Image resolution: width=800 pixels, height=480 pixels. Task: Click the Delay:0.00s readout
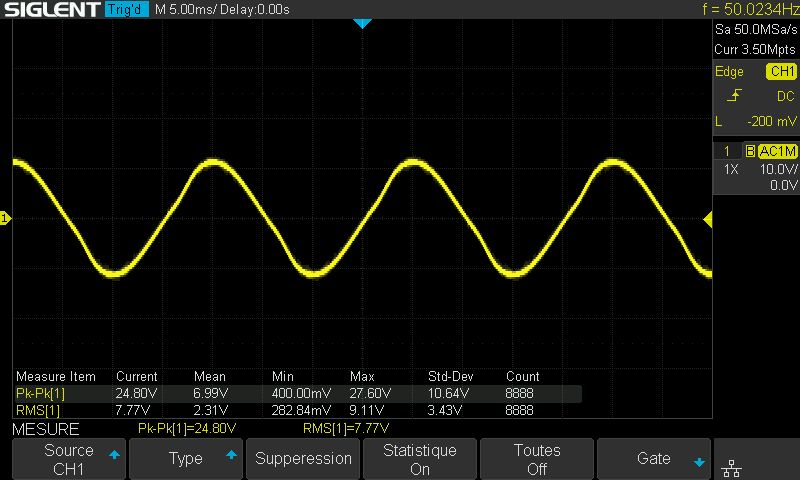[x=255, y=10]
